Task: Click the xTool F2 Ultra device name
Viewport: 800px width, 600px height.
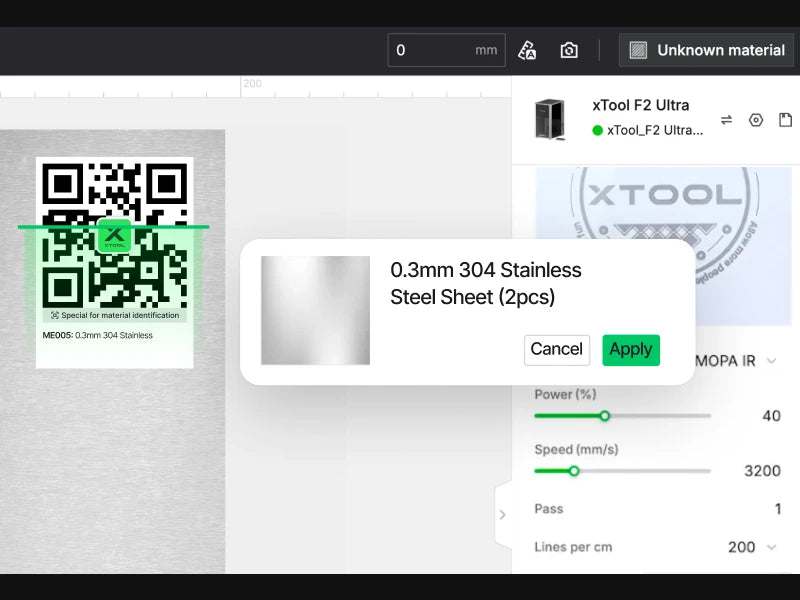Action: 641,105
